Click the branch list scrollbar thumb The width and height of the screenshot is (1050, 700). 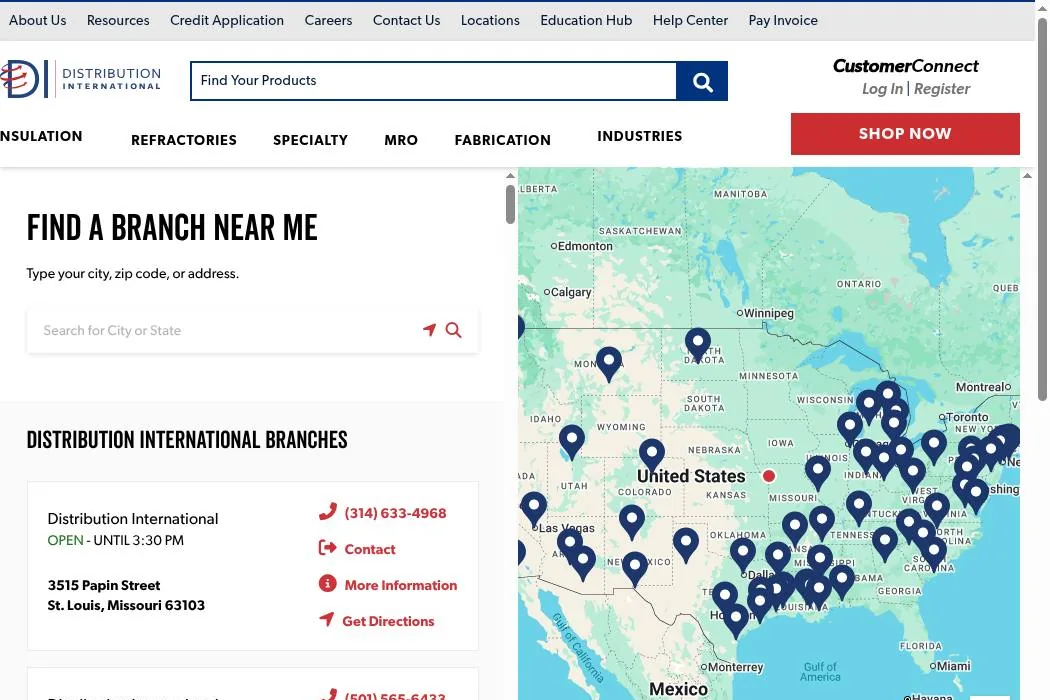coord(510,204)
